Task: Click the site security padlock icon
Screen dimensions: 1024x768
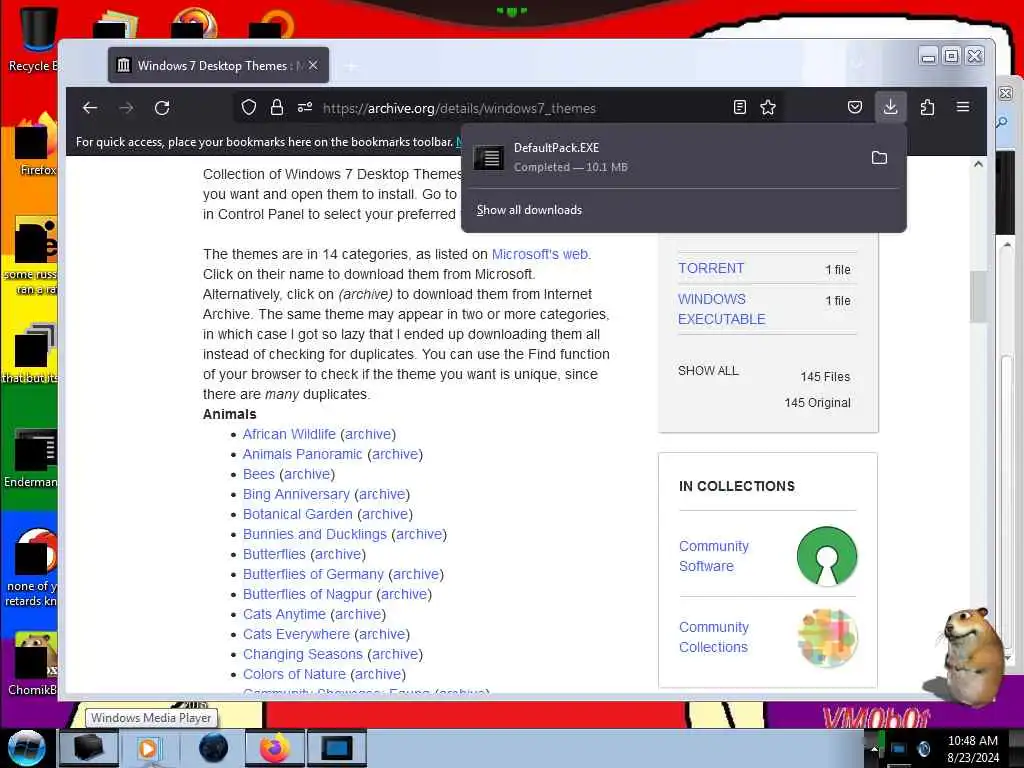Action: coord(277,108)
